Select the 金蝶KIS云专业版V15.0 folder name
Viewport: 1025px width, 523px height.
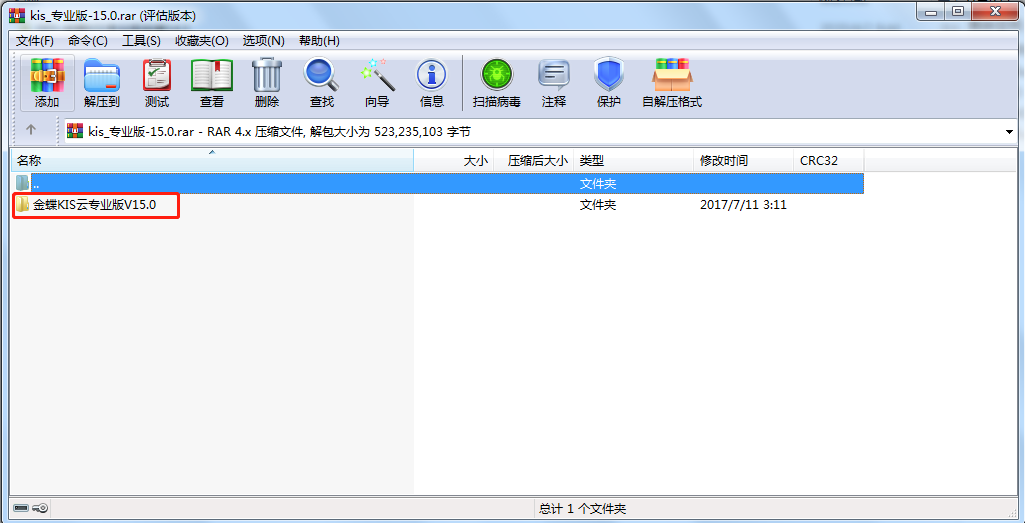[x=95, y=205]
